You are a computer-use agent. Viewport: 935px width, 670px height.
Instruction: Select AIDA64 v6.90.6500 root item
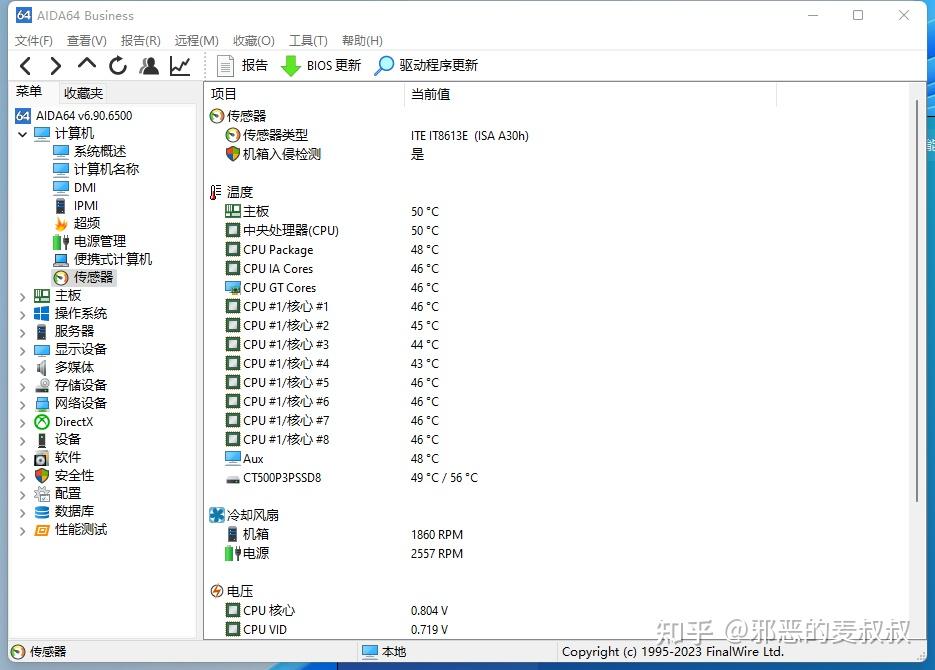click(x=74, y=116)
